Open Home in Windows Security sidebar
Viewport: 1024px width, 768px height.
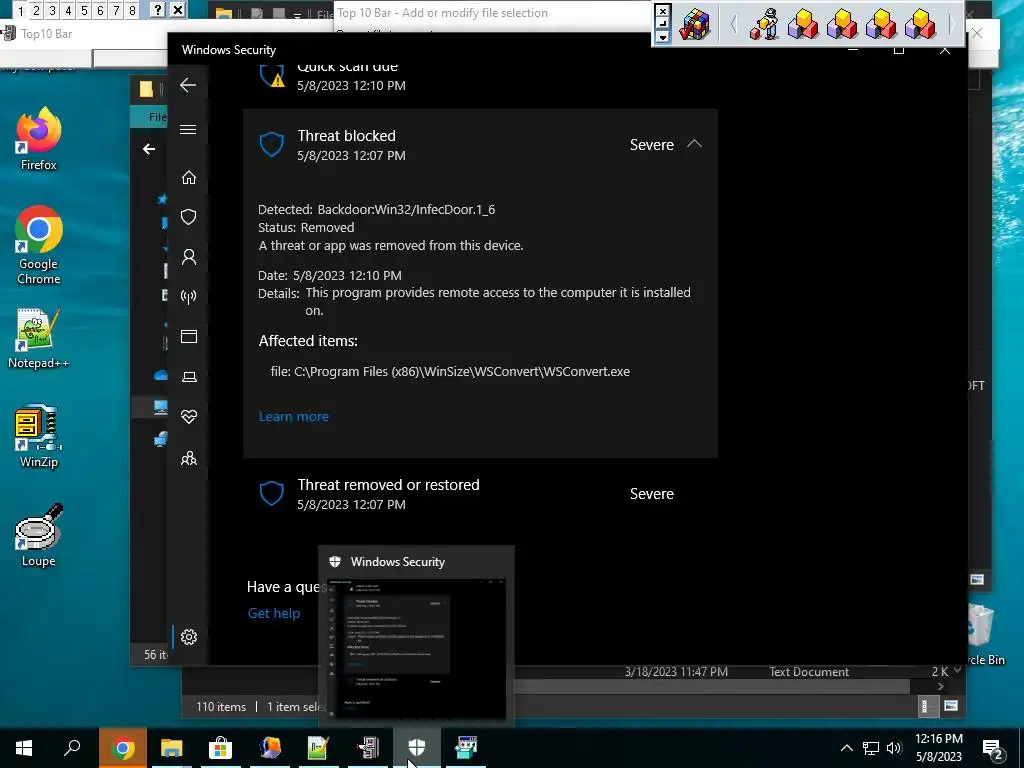189,178
